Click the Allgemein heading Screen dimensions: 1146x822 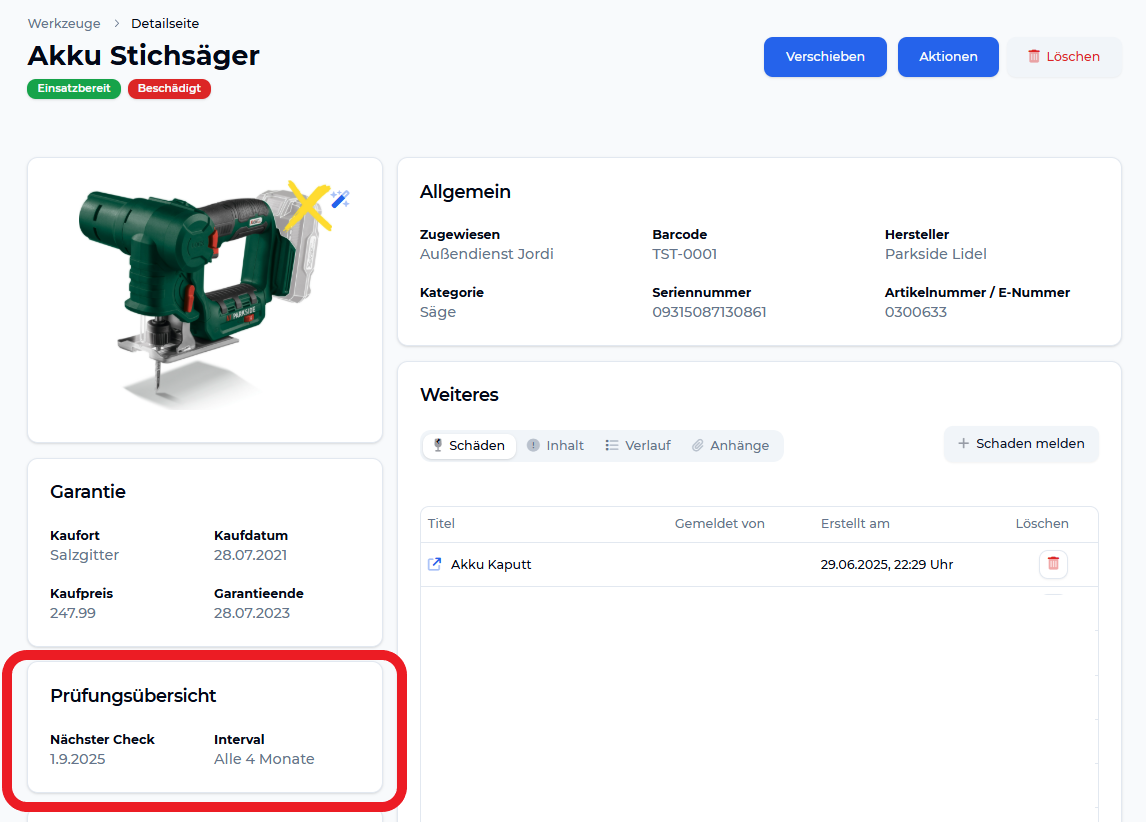pos(466,191)
